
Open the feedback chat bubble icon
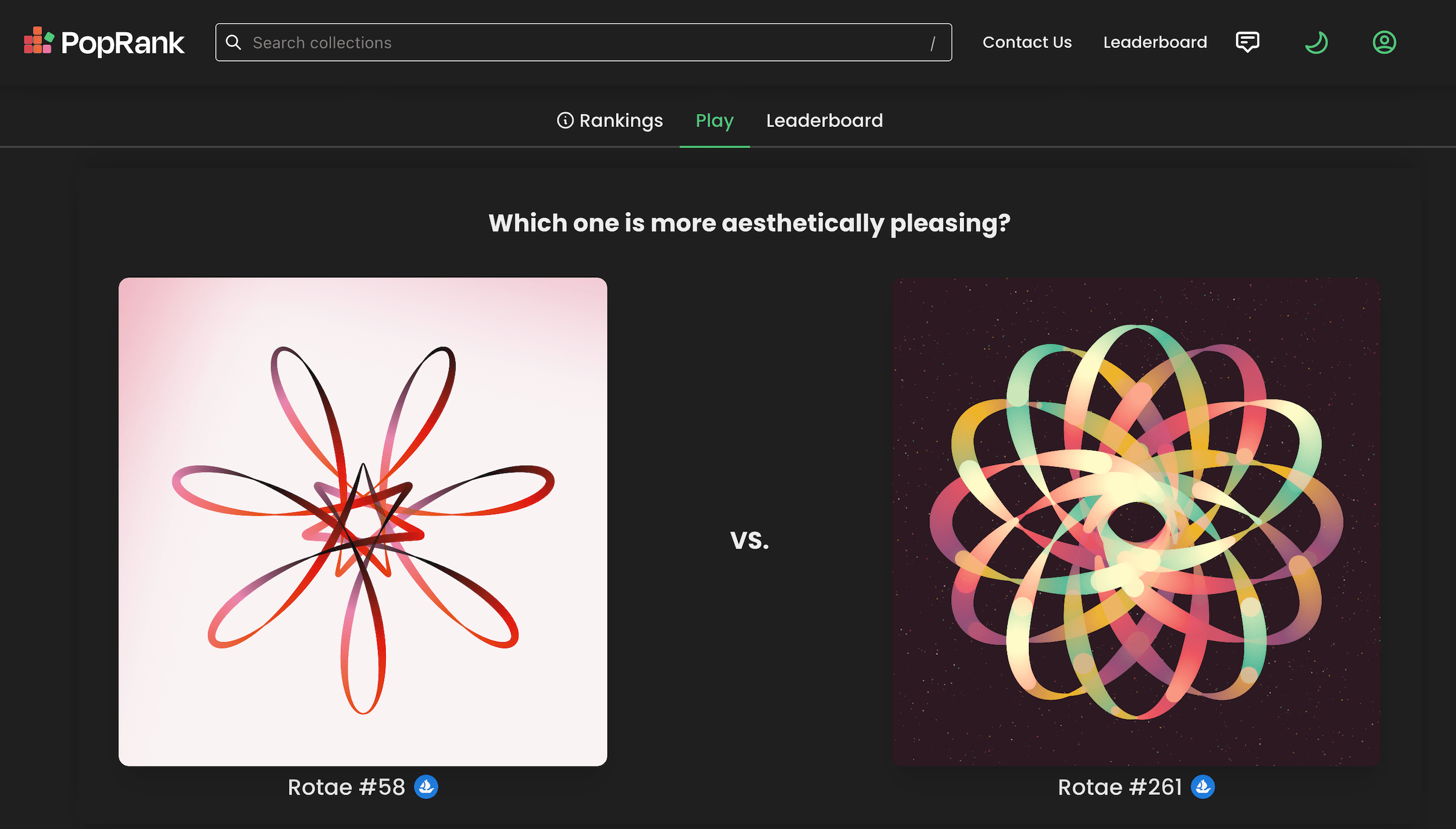pos(1247,42)
